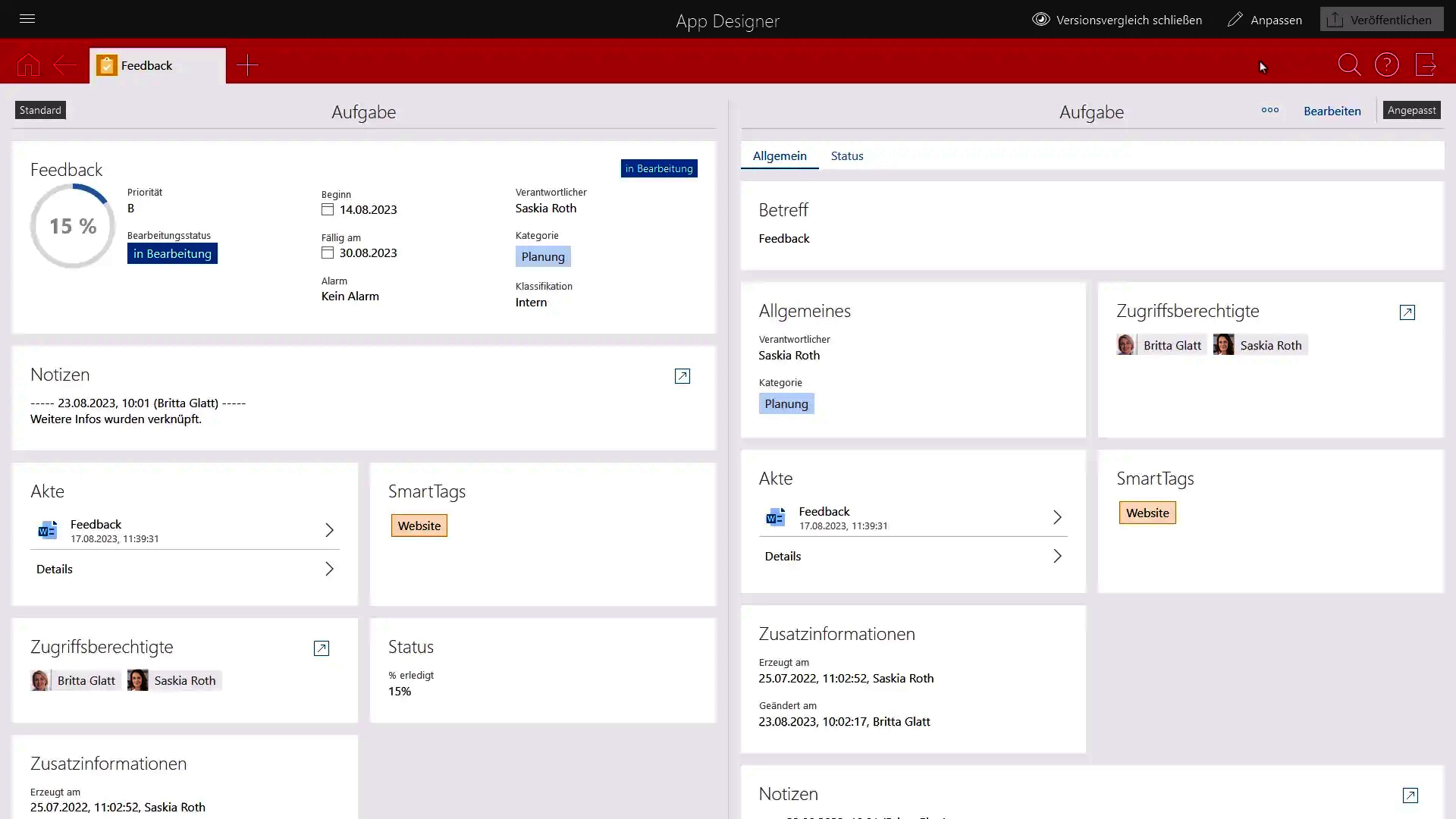
Task: Click the 15 % progress circle
Action: (x=73, y=226)
